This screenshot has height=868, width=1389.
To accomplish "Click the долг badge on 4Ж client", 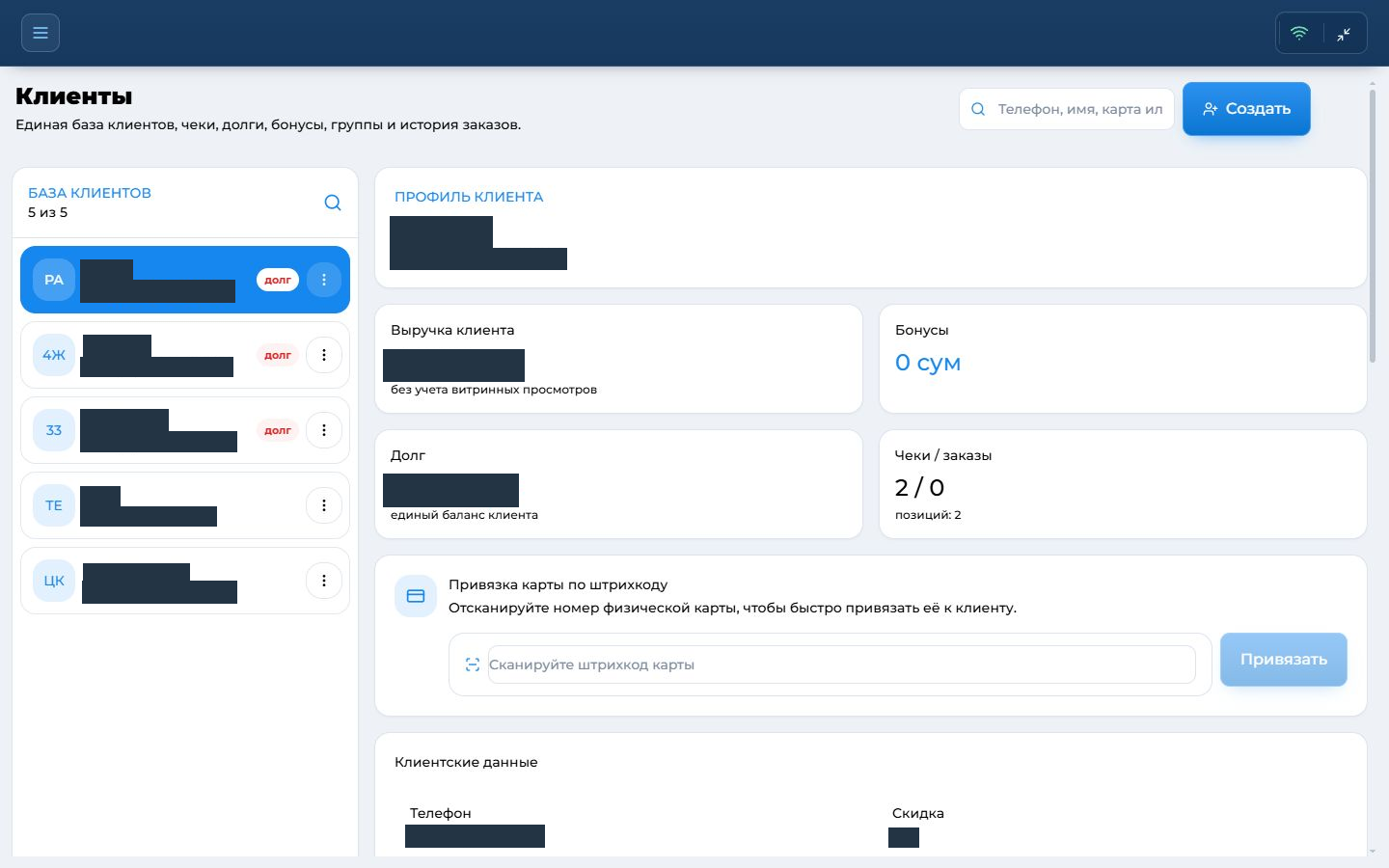I will click(278, 355).
